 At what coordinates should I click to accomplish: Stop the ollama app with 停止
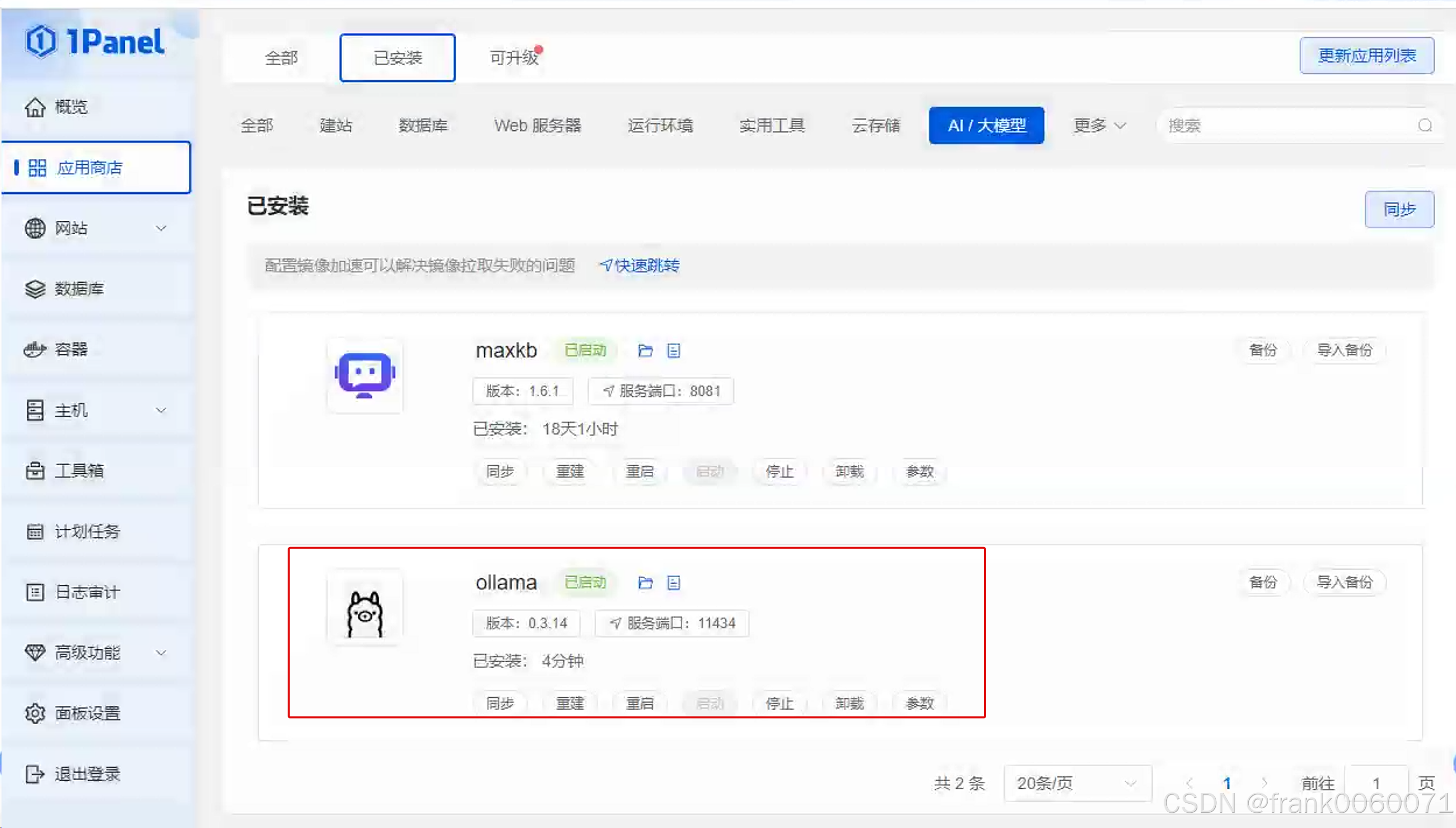click(779, 703)
